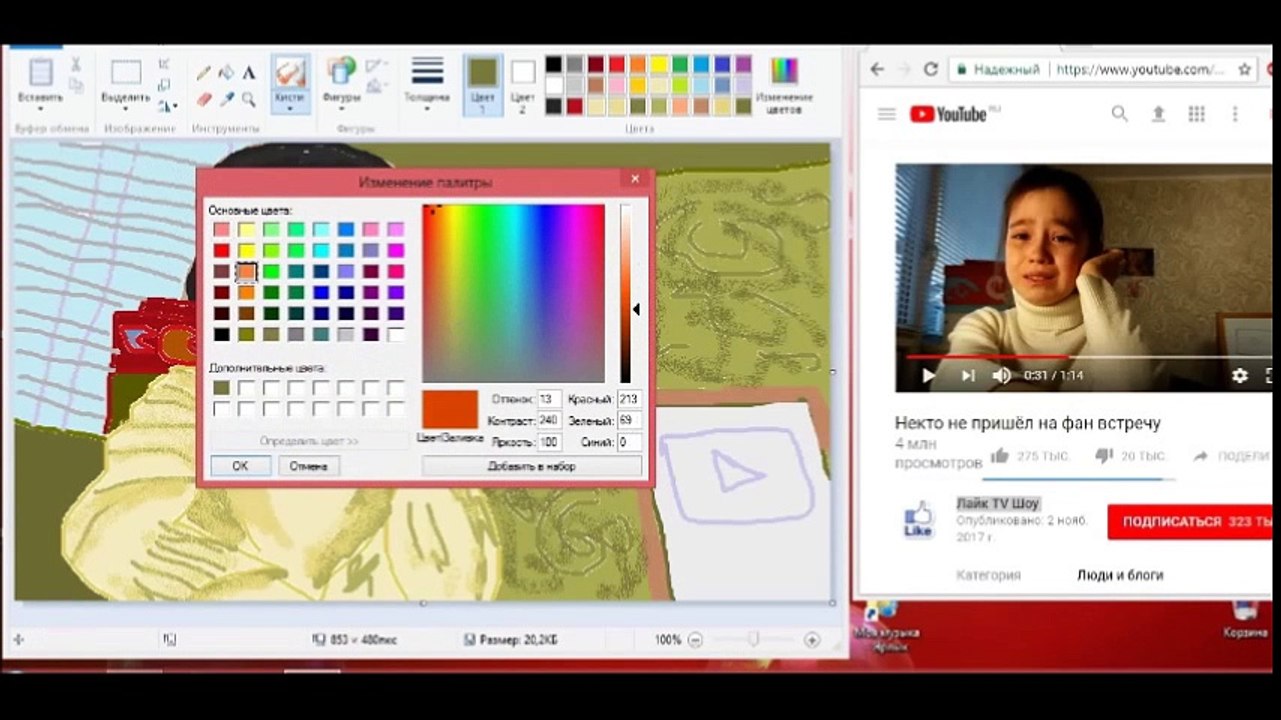Viewport: 1281px width, 720px height.
Task: Zoom out with Paint's minus button
Action: tap(696, 640)
